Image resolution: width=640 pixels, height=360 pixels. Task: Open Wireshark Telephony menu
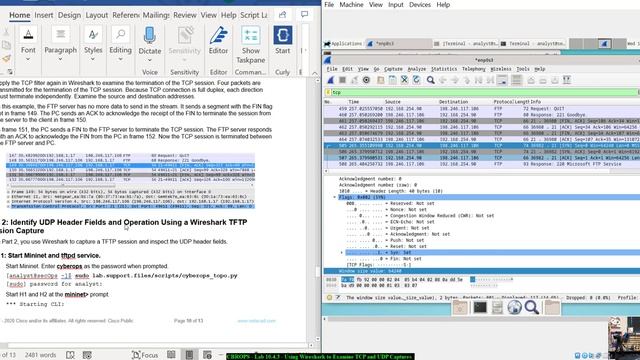point(473,69)
